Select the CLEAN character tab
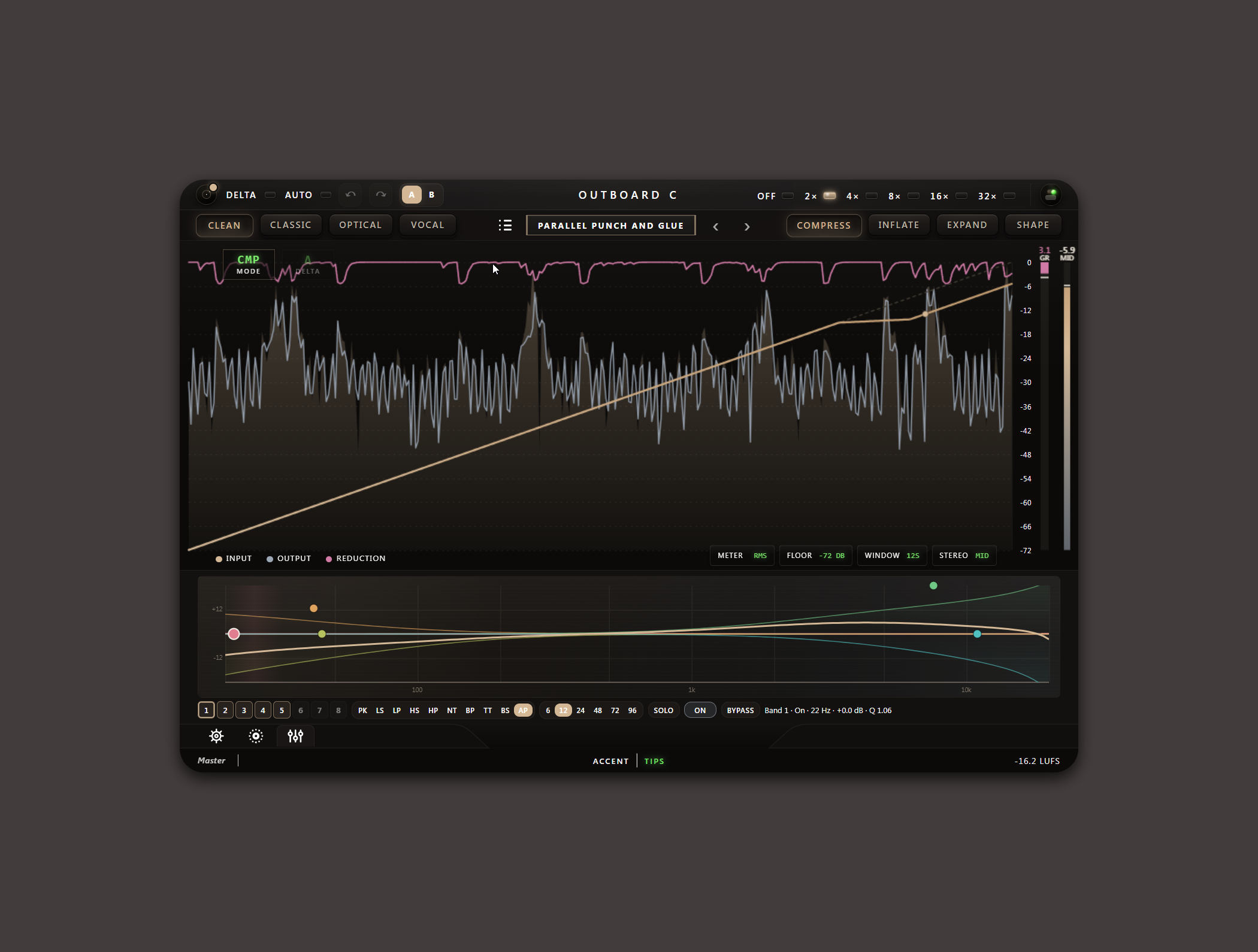The height and width of the screenshot is (952, 1258). (224, 225)
